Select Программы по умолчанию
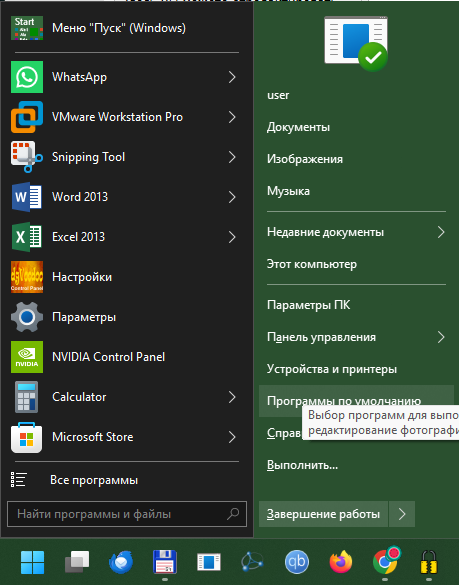 356,401
